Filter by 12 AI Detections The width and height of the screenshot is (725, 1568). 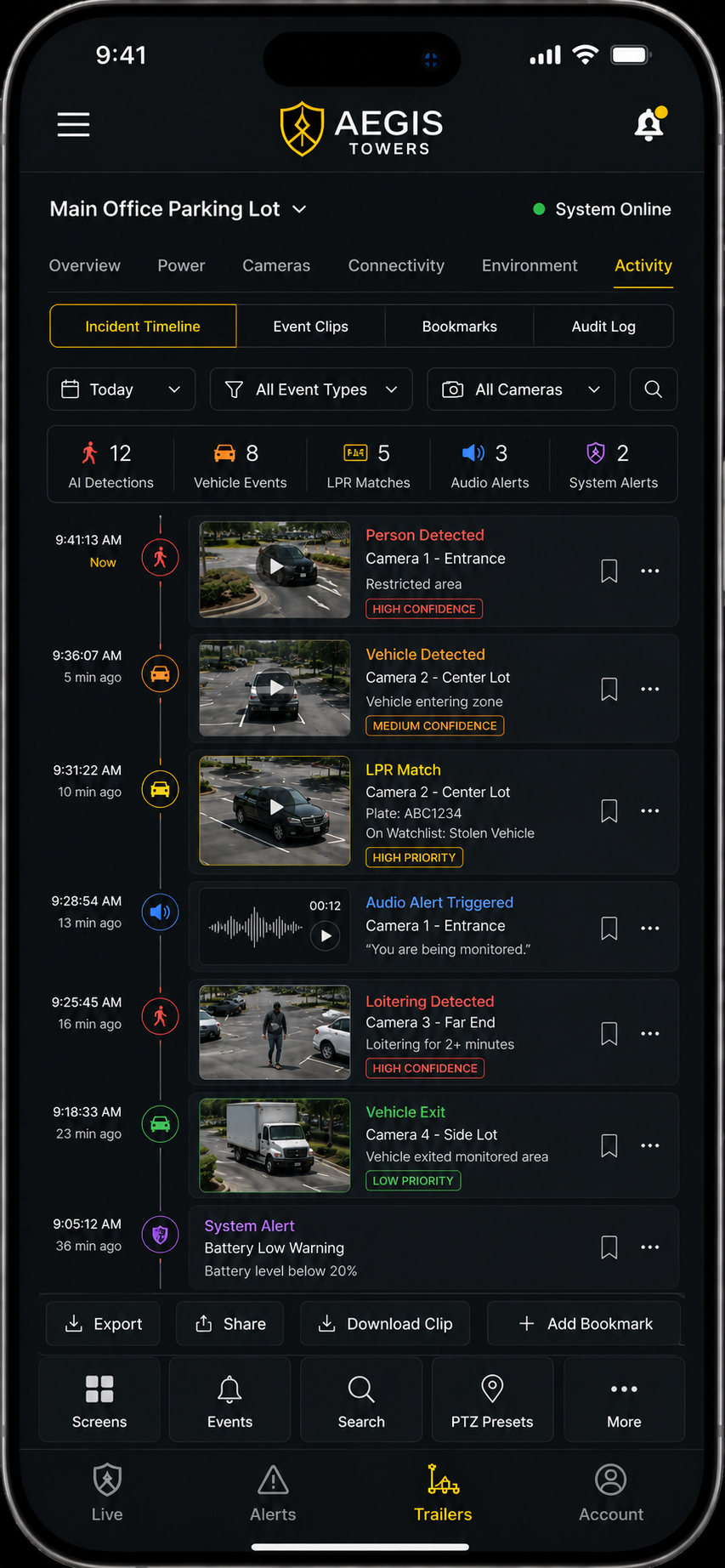[110, 465]
